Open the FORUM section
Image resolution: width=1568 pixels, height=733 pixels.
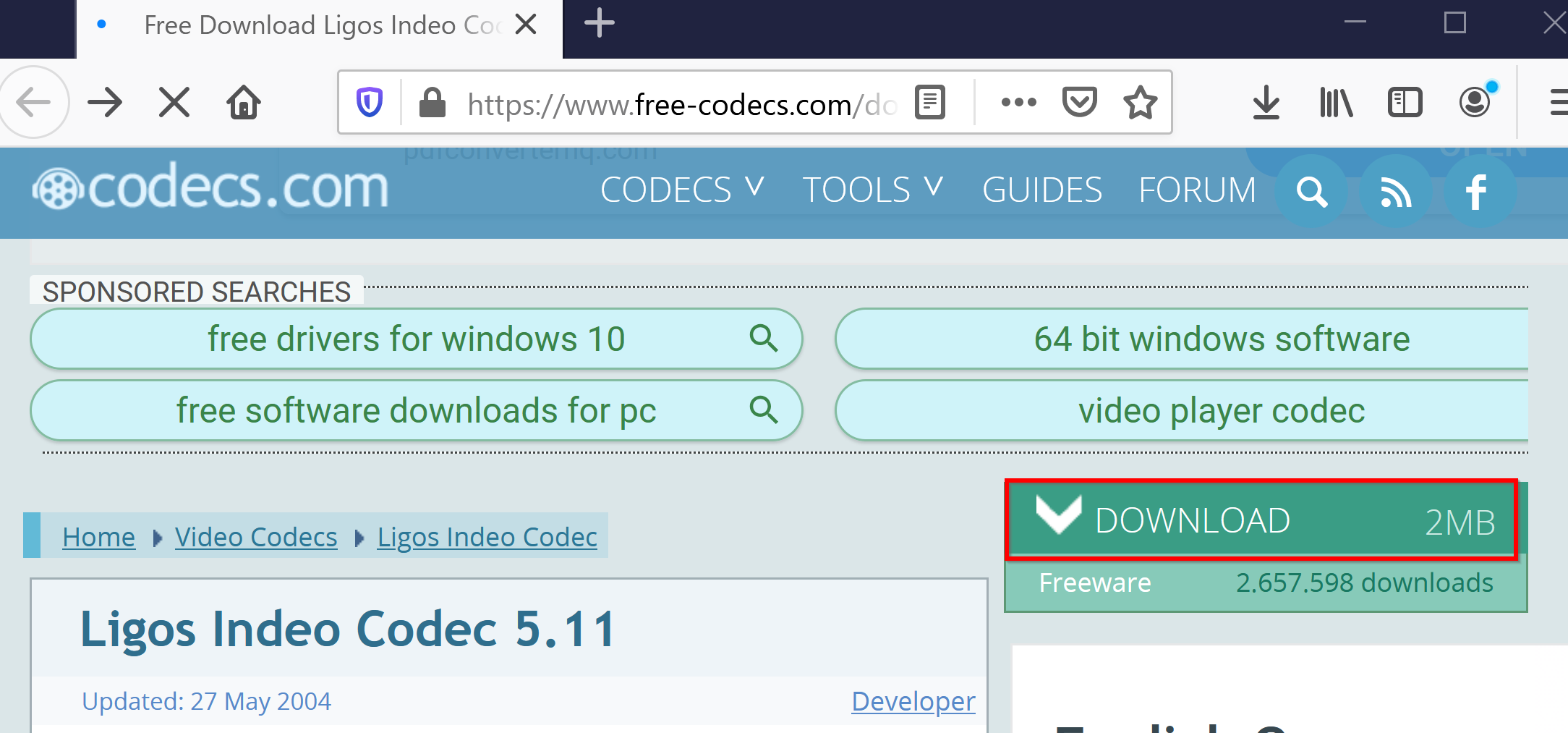pos(1198,190)
